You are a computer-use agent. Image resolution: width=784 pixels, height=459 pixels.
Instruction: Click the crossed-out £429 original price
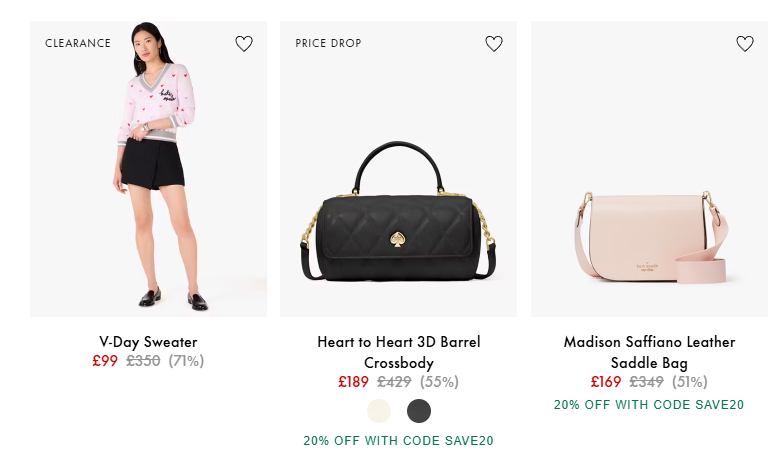(394, 381)
